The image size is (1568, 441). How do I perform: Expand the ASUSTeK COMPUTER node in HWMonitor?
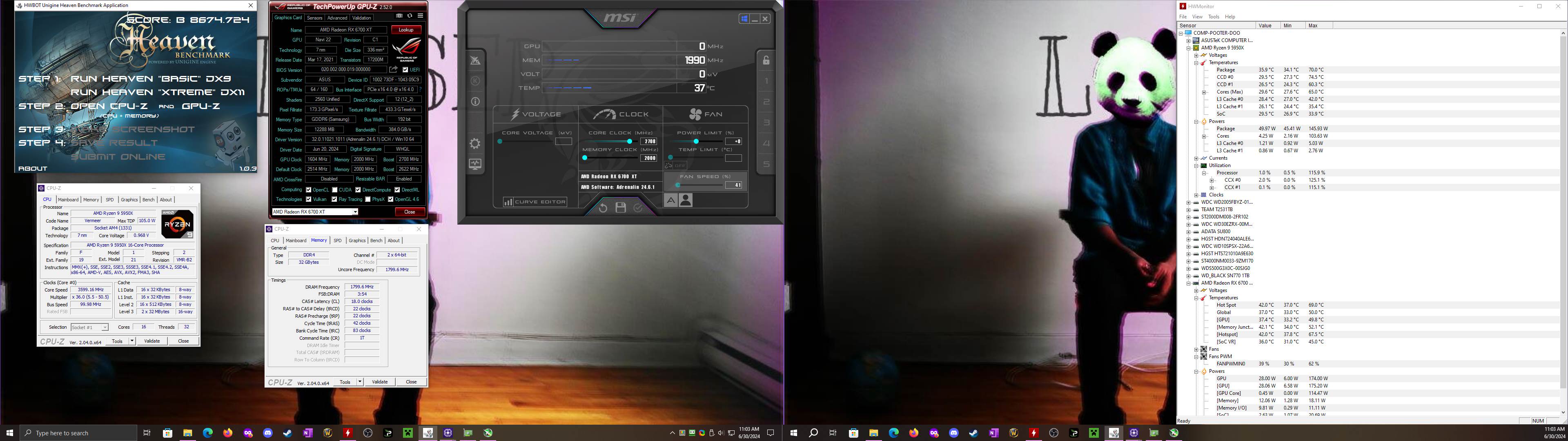tap(1188, 40)
